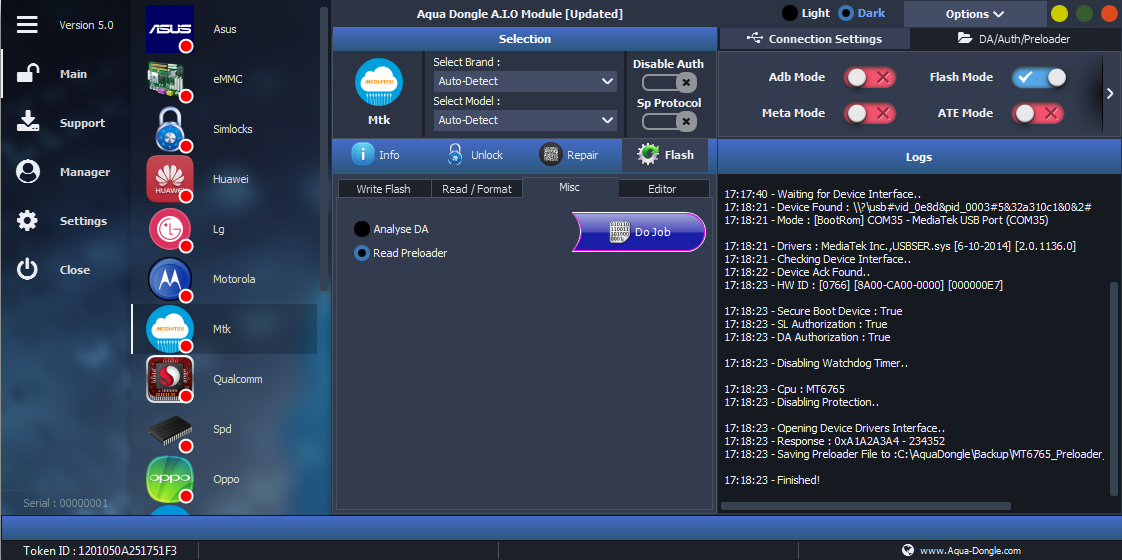Viewport: 1122px width, 560px height.
Task: Click the Manager user icon
Action: coord(27,172)
